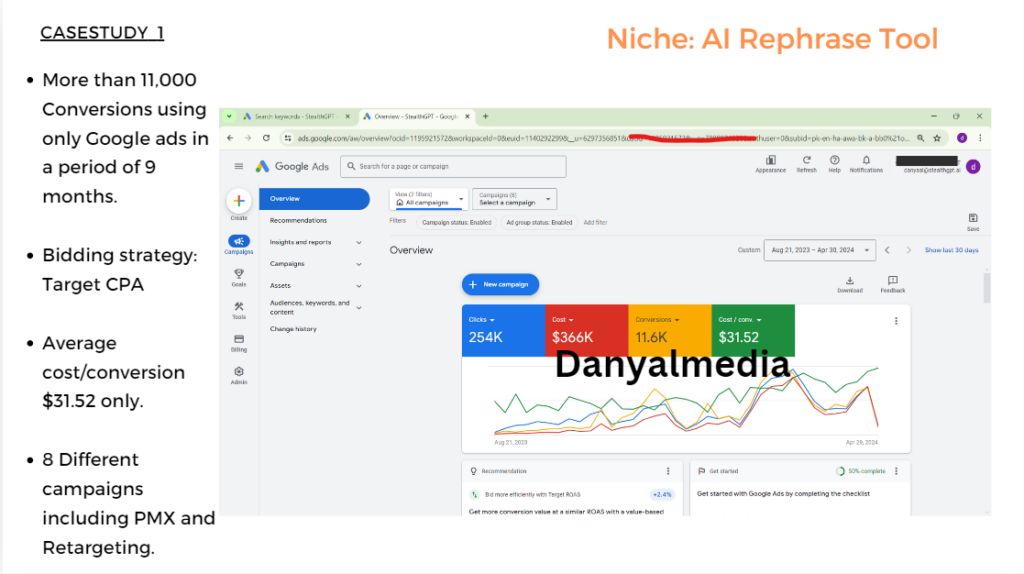Click the Show last 30 days link

(x=951, y=250)
